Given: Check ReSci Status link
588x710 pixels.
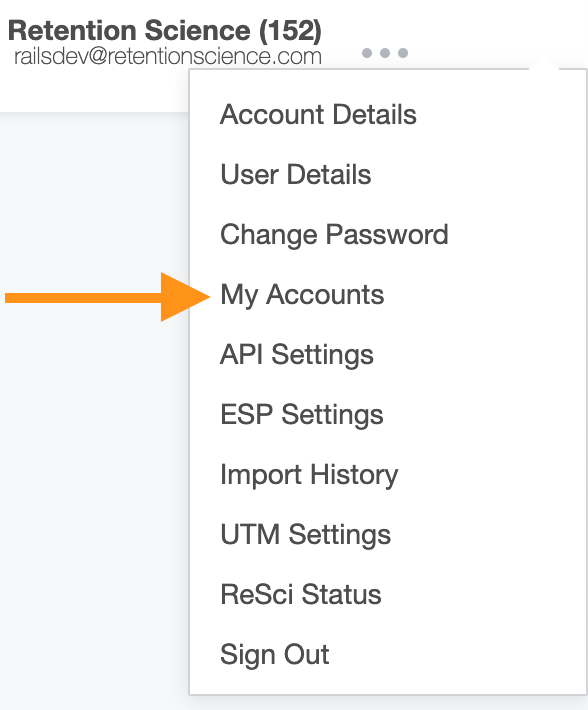Looking at the screenshot, I should (301, 594).
